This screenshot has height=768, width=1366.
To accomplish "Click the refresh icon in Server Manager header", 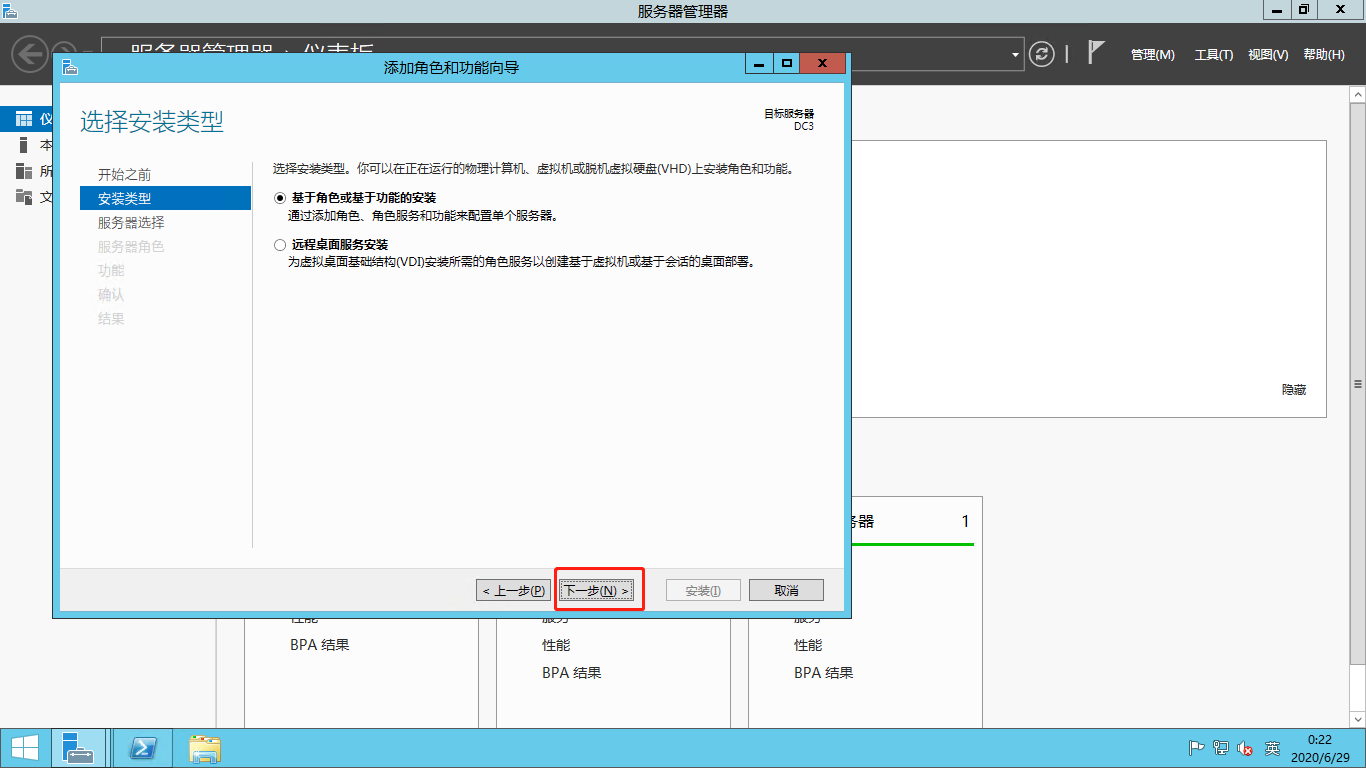I will (1042, 54).
